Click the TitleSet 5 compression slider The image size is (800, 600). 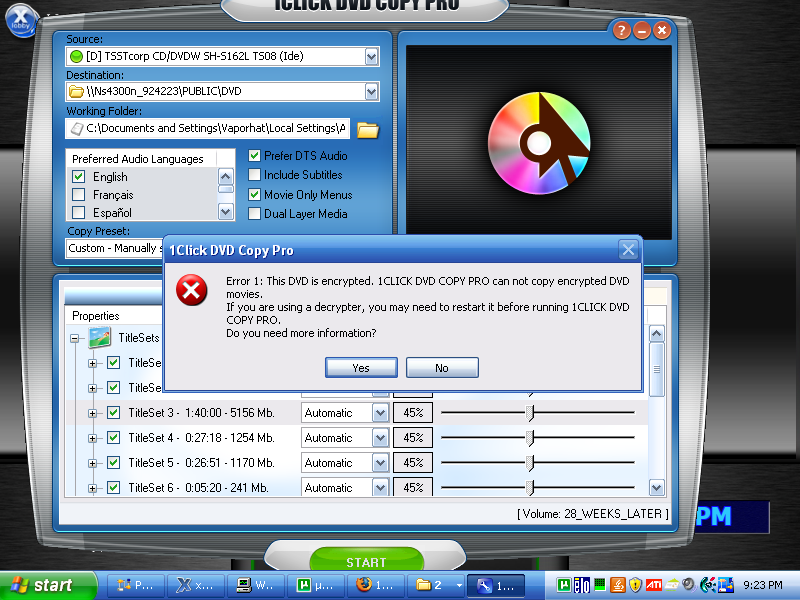pos(537,463)
